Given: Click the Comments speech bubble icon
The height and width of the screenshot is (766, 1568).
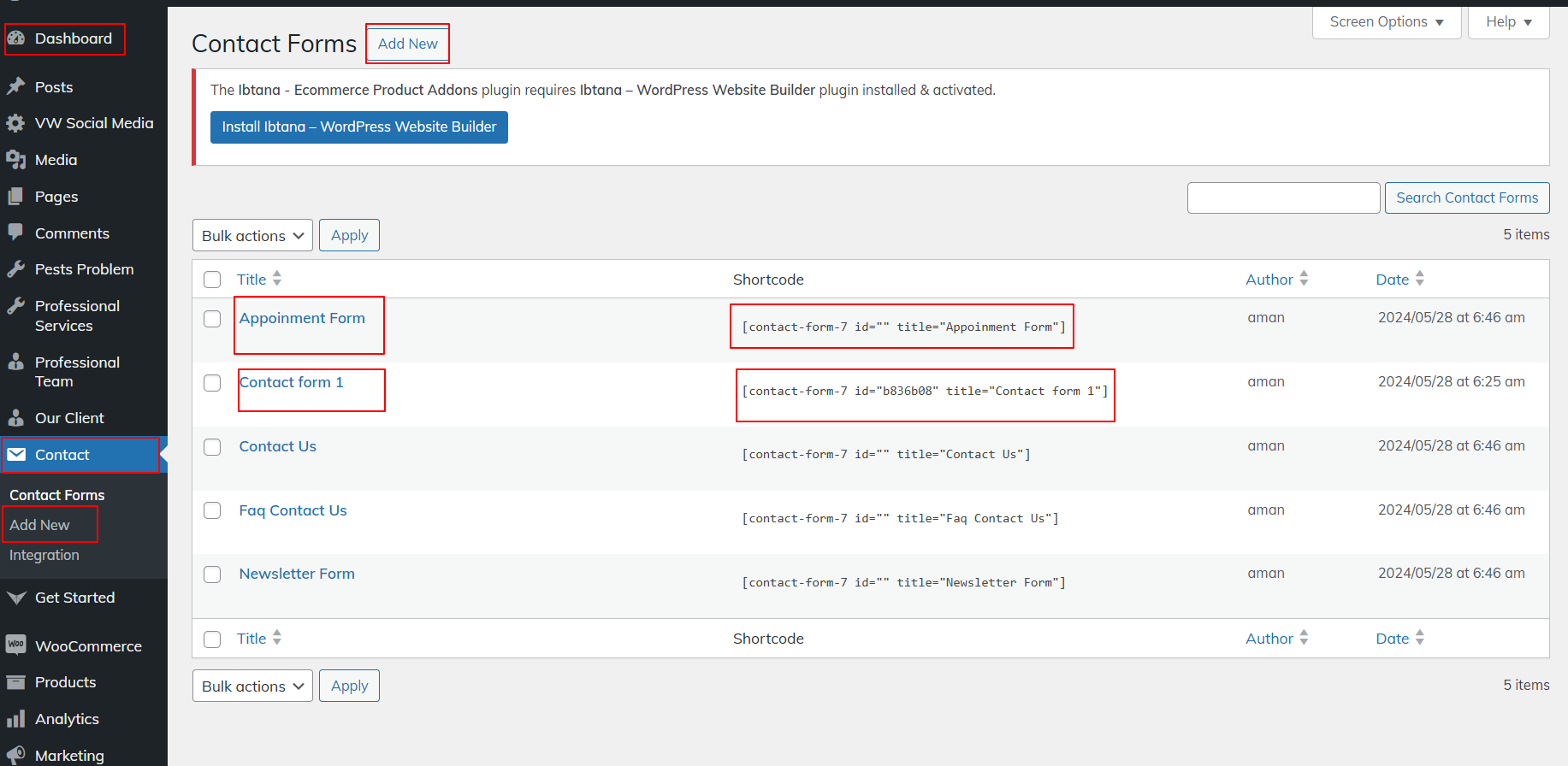Looking at the screenshot, I should click(x=15, y=233).
